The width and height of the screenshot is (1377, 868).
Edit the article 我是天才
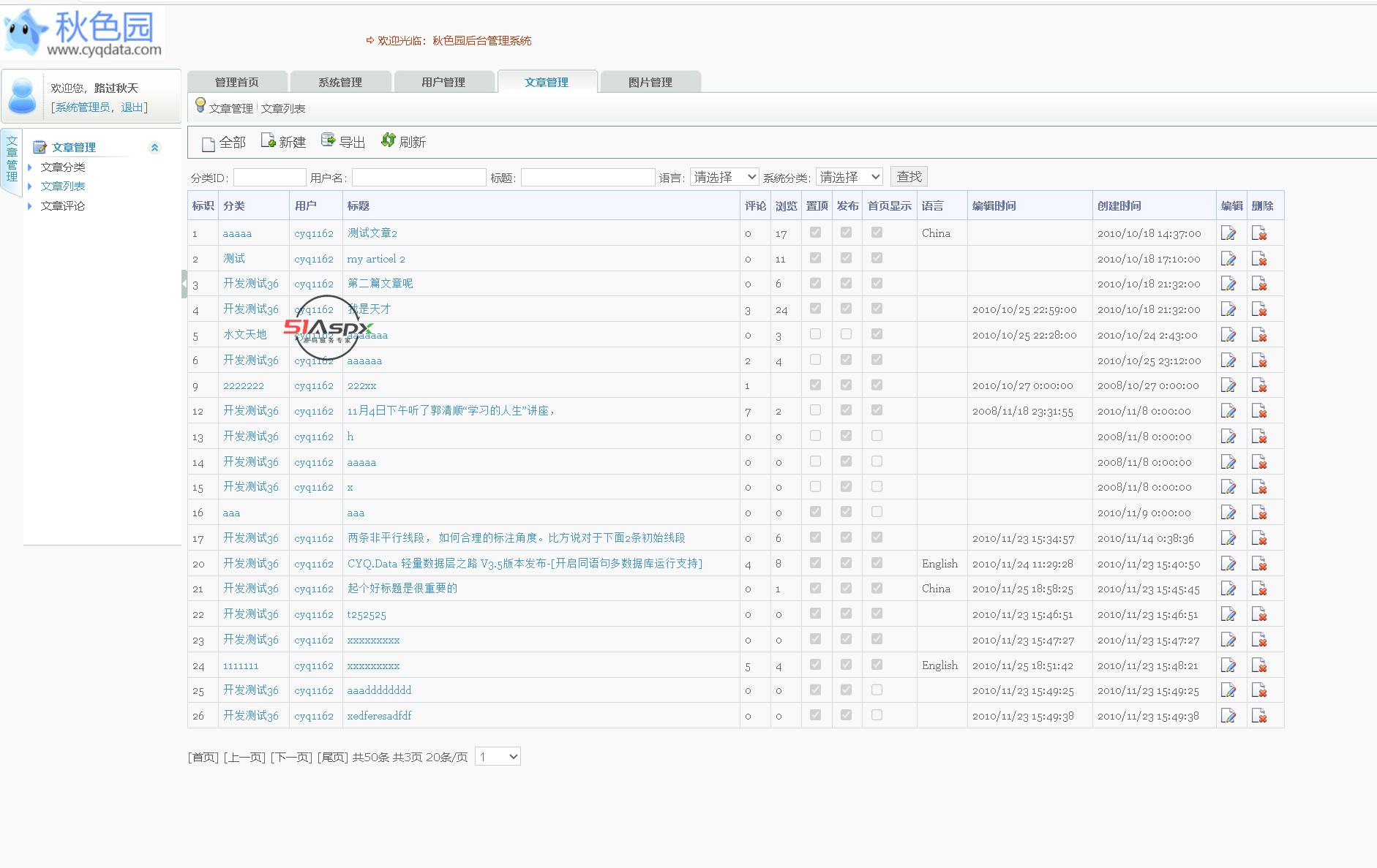1228,309
